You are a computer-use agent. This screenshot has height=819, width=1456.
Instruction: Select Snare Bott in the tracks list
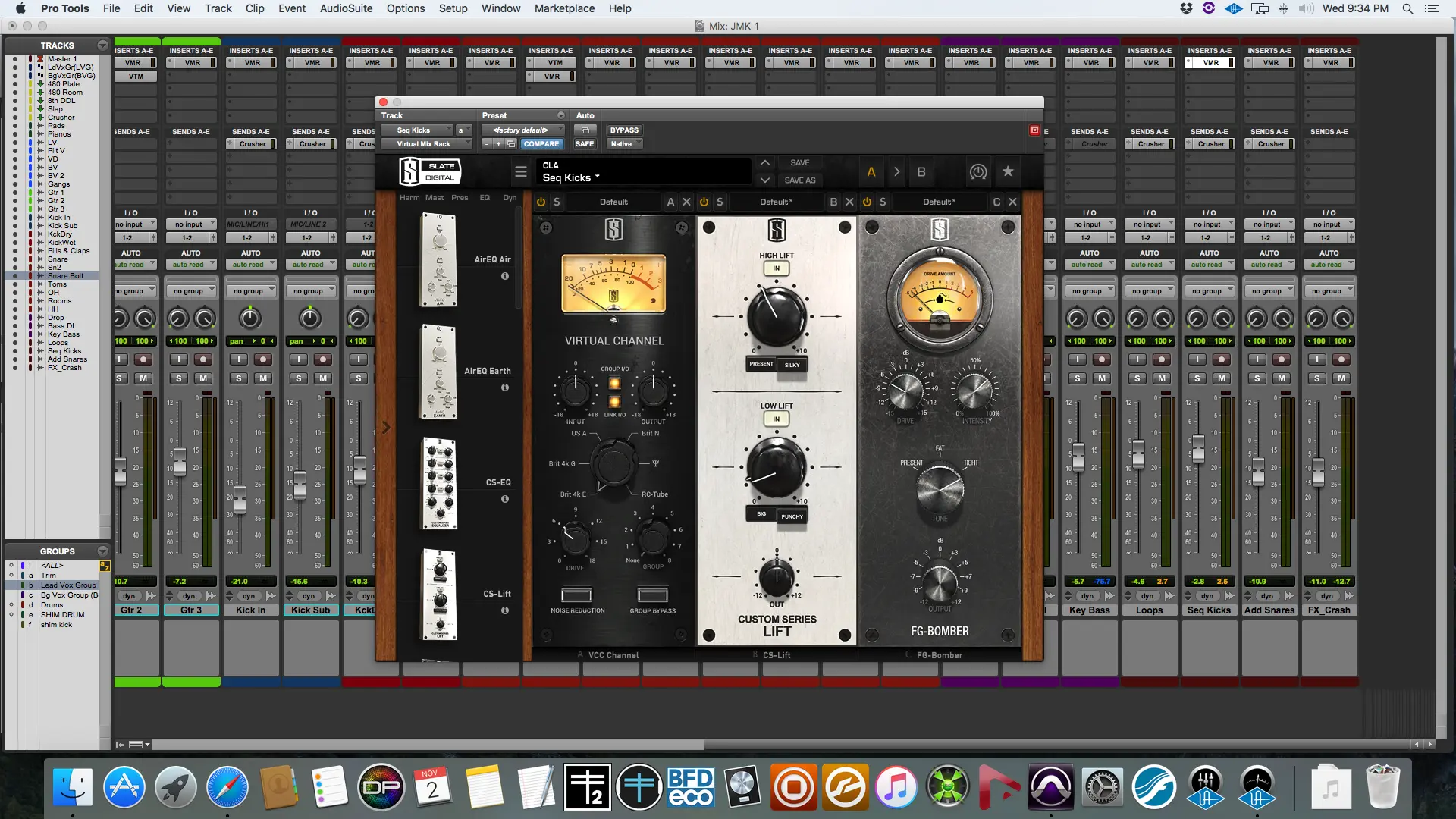coord(66,276)
